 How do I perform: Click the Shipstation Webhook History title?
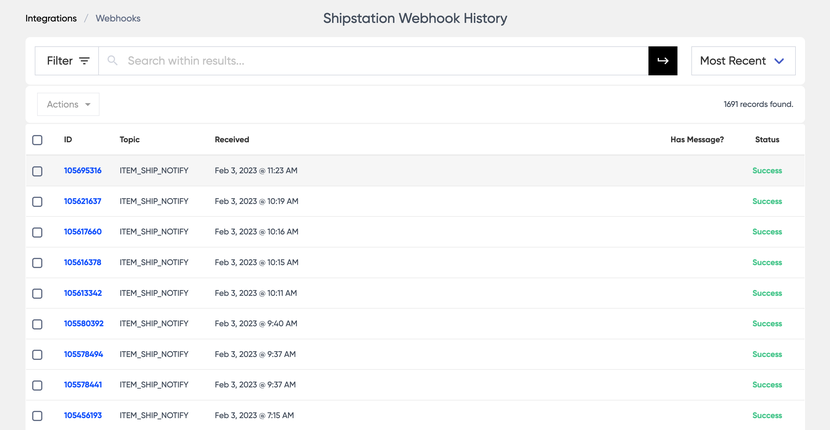415,19
